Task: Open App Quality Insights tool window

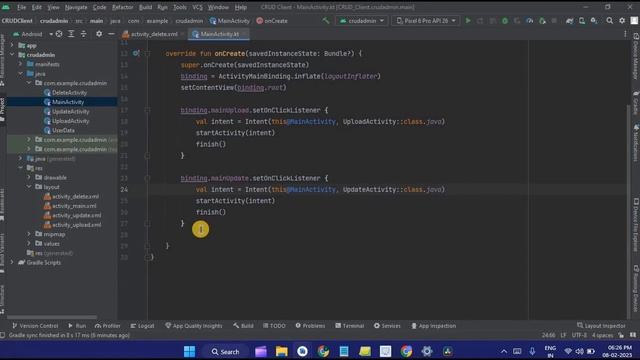Action: (194, 326)
